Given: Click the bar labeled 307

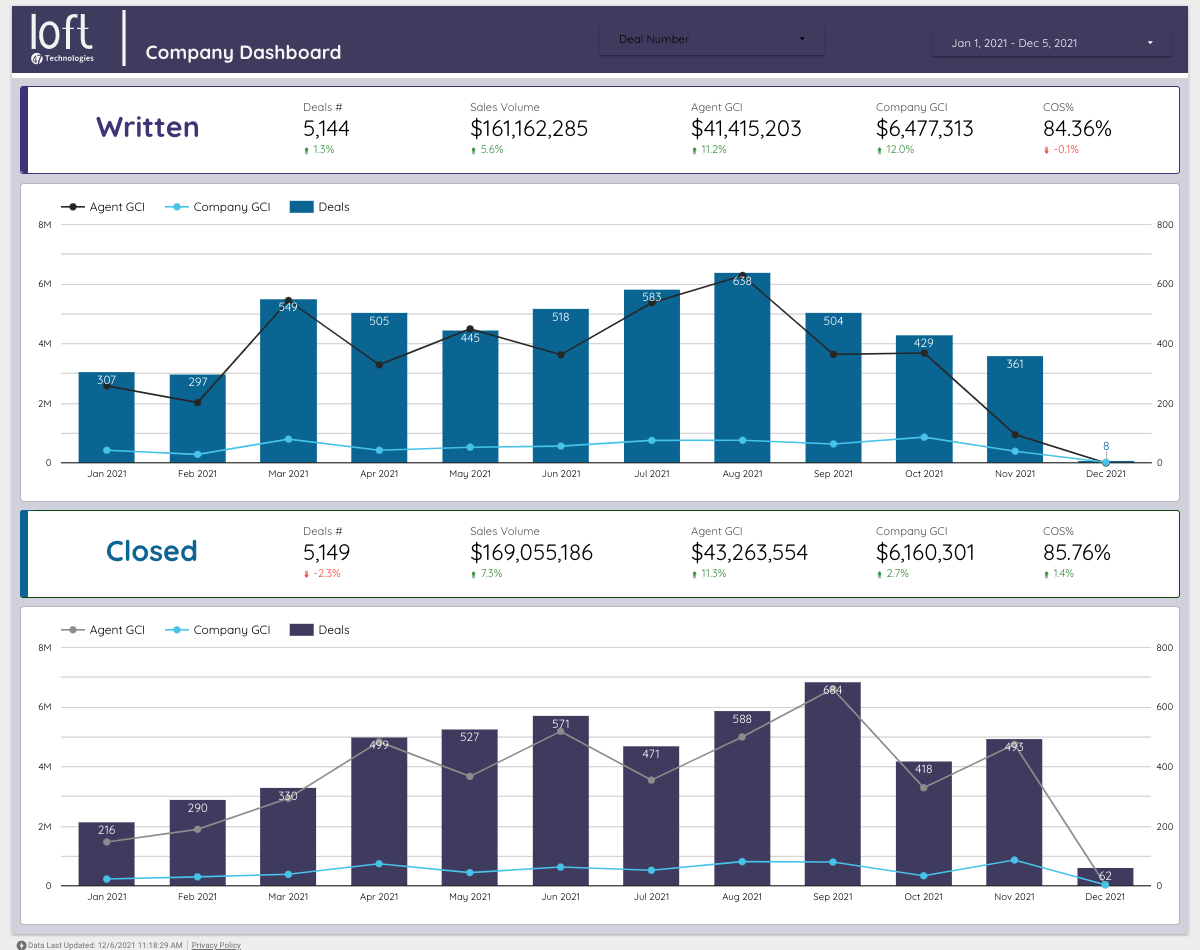Looking at the screenshot, I should pos(107,418).
